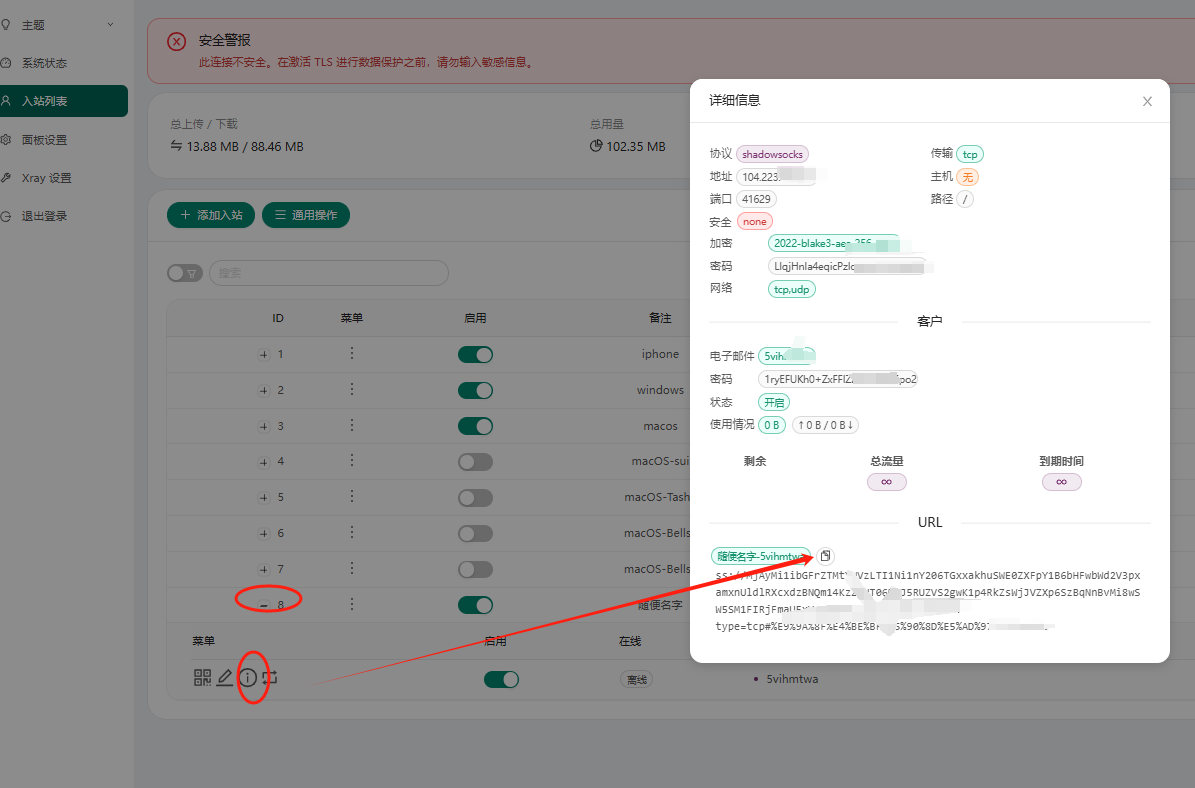Click the filter funnel icon beside search
1195x788 pixels.
point(192,272)
